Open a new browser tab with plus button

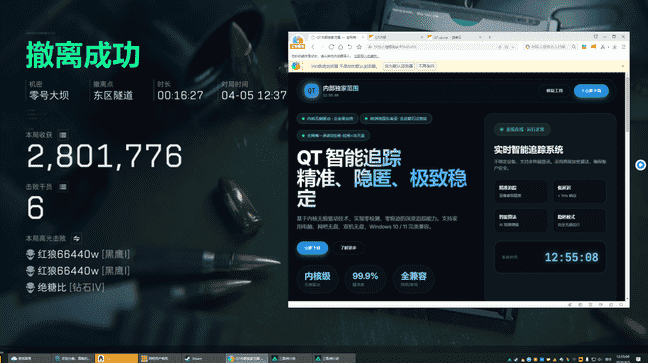[x=490, y=37]
